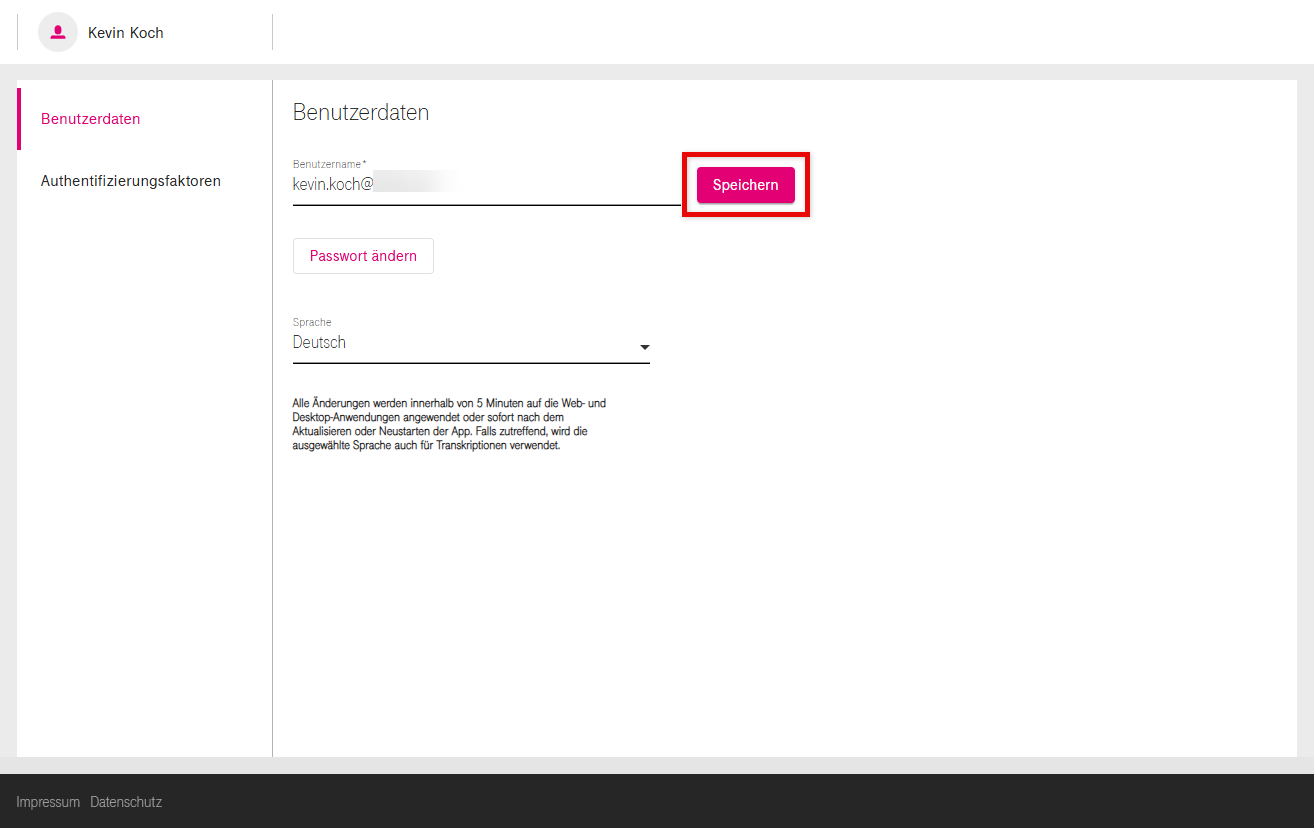Click the Sprache field label
The width and height of the screenshot is (1314, 828).
pos(312,322)
